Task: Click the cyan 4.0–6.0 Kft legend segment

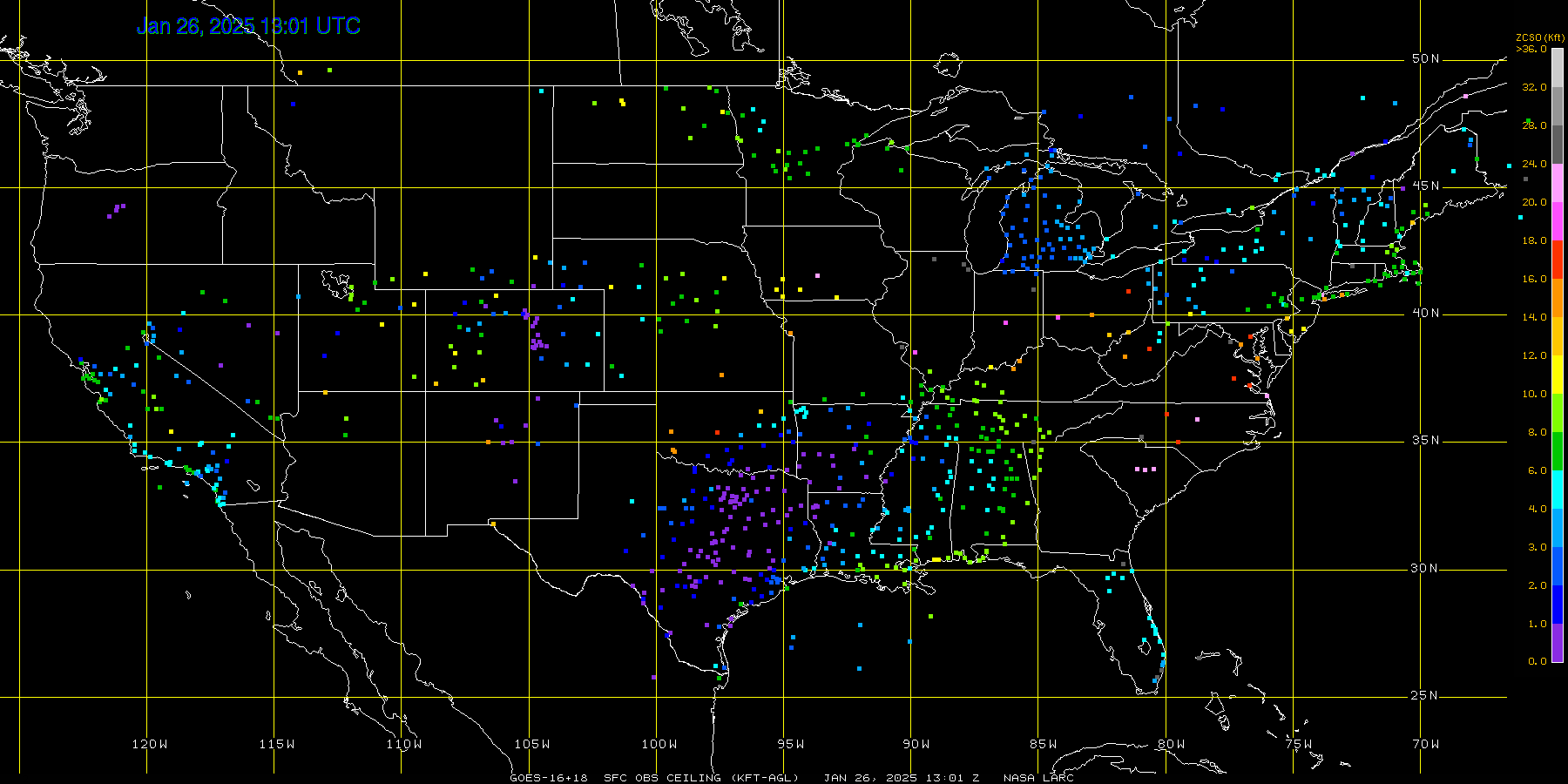Action: pyautogui.click(x=1558, y=490)
